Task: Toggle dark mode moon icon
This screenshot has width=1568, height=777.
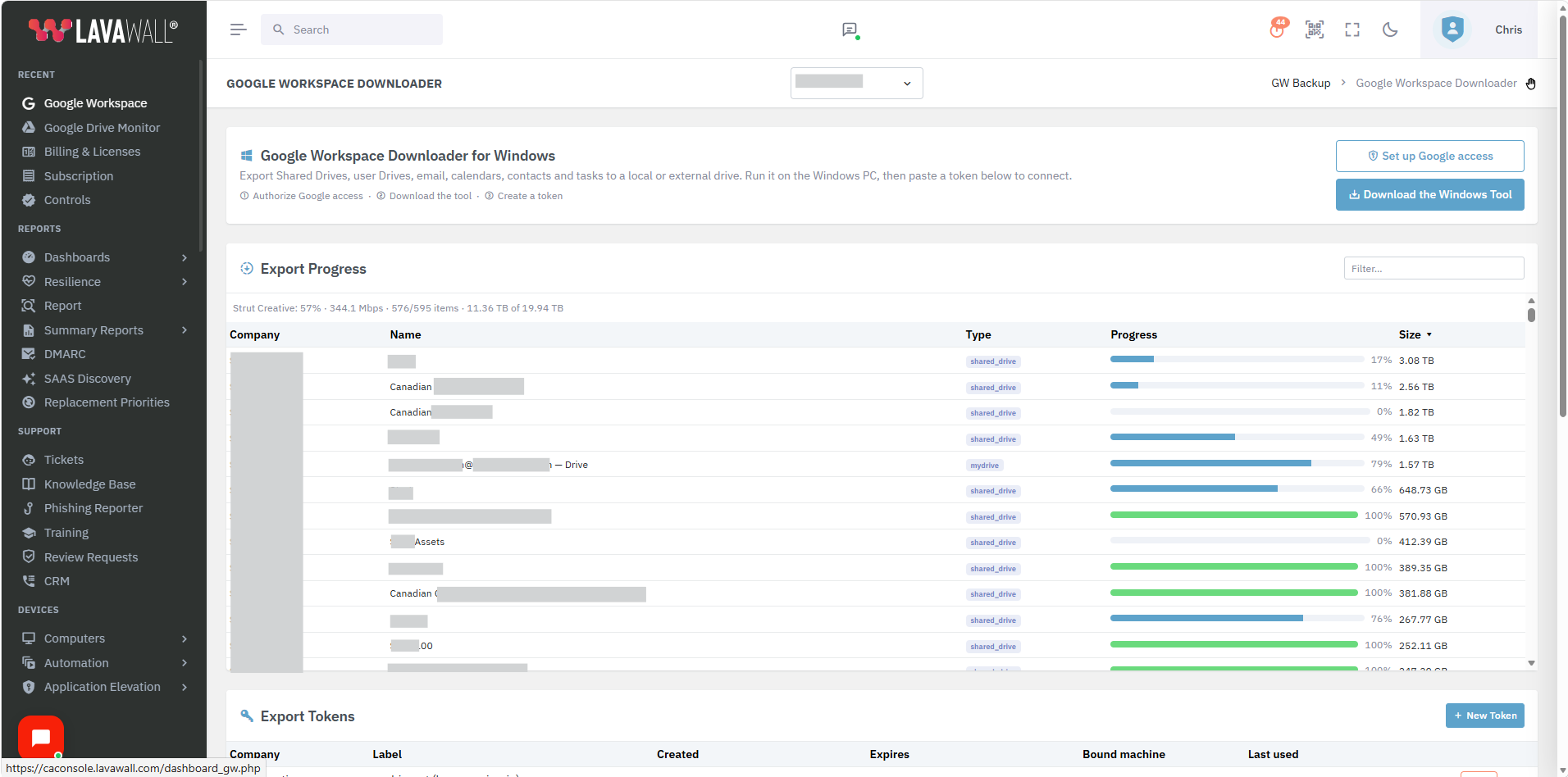Action: tap(1390, 30)
